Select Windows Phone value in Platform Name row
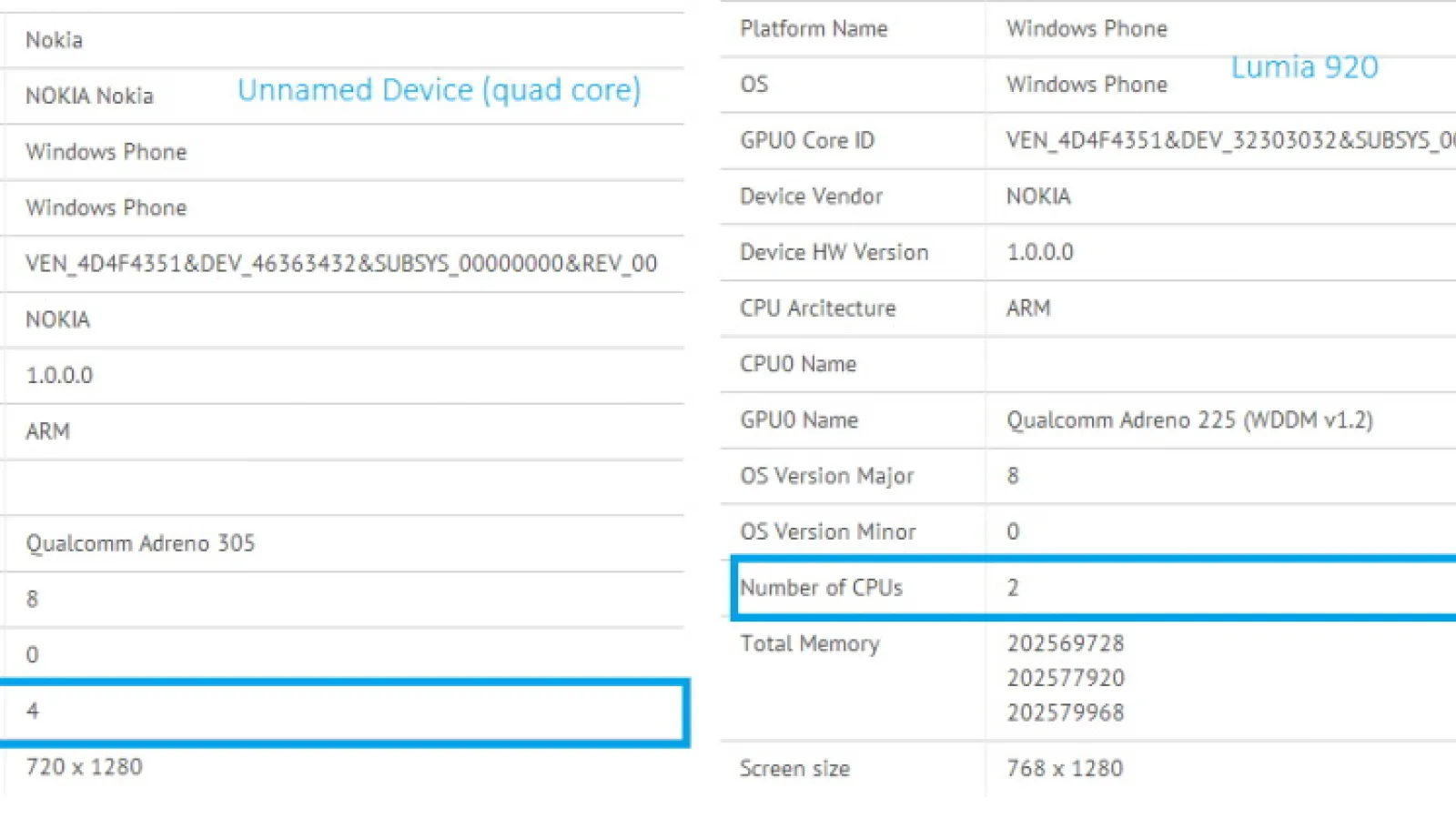 pos(1087,29)
